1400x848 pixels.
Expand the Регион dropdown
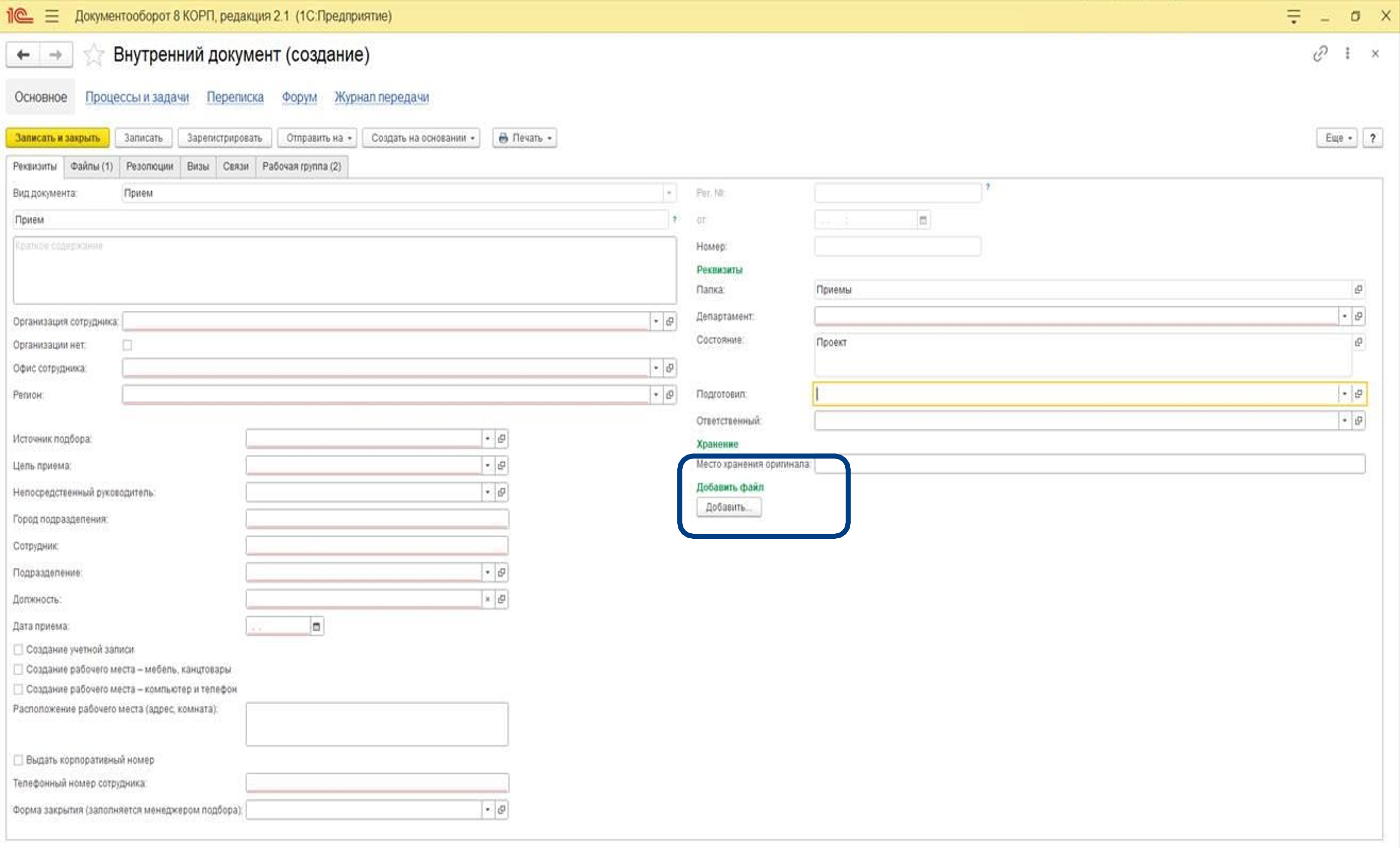point(656,394)
